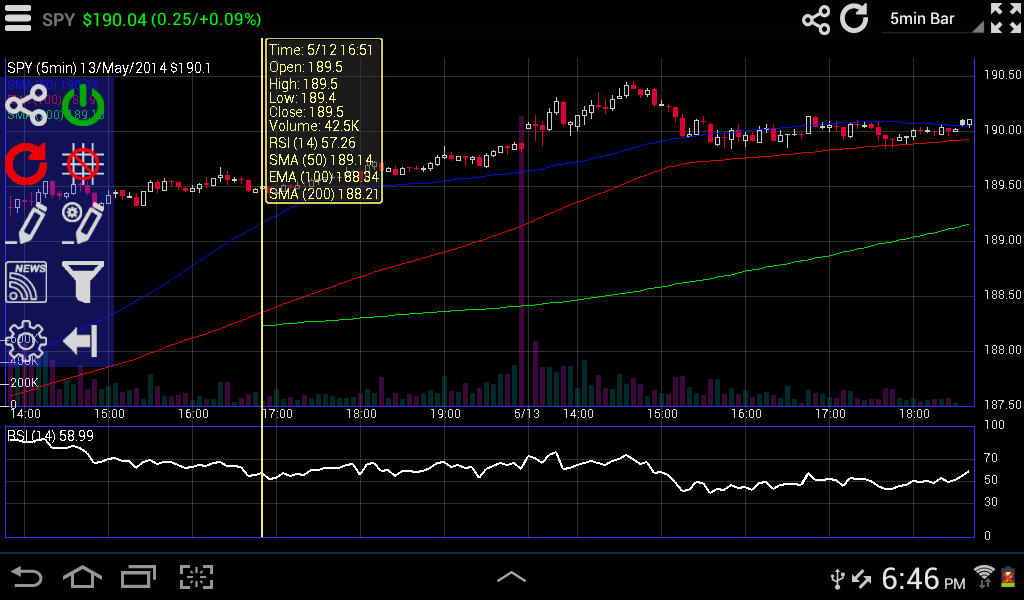Open the hamburger menu
Image resolution: width=1024 pixels, height=600 pixels.
tap(18, 18)
